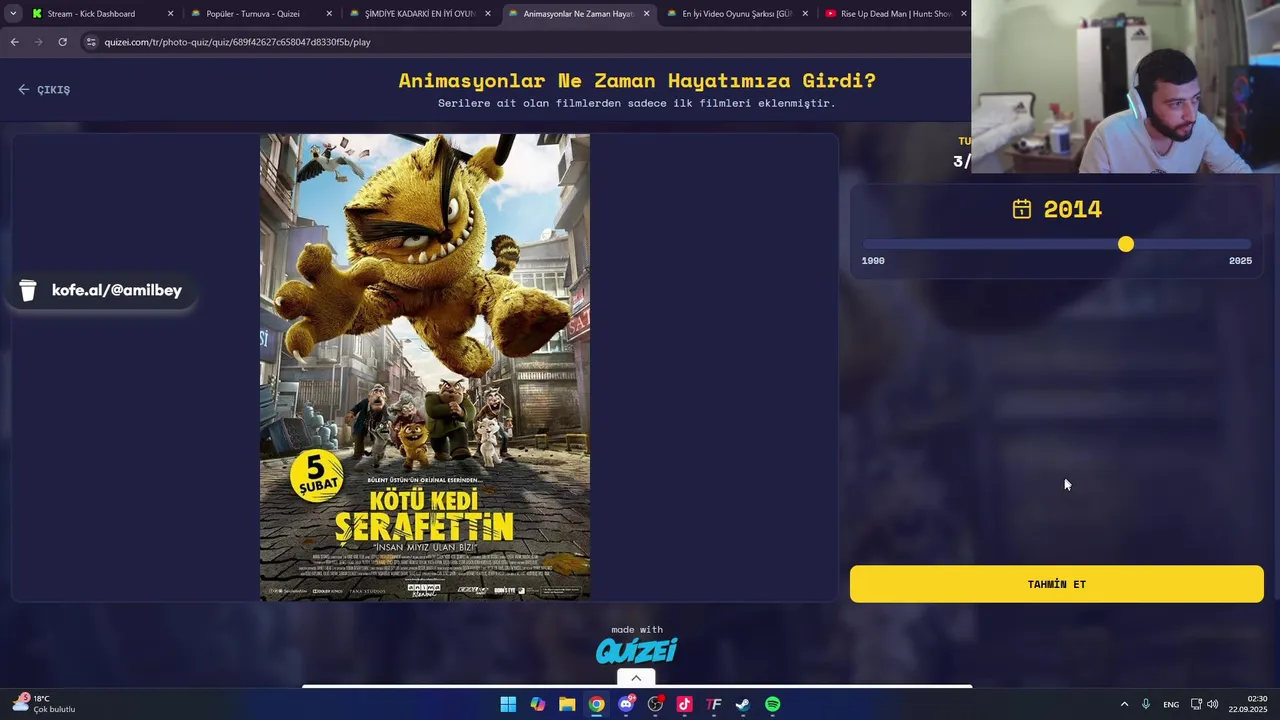Click the network icon in system tray
Screen dimensions: 1280x720
pos(1196,704)
